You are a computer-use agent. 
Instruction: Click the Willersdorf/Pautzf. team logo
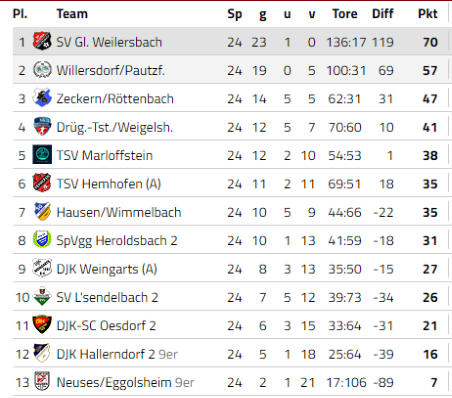42,70
